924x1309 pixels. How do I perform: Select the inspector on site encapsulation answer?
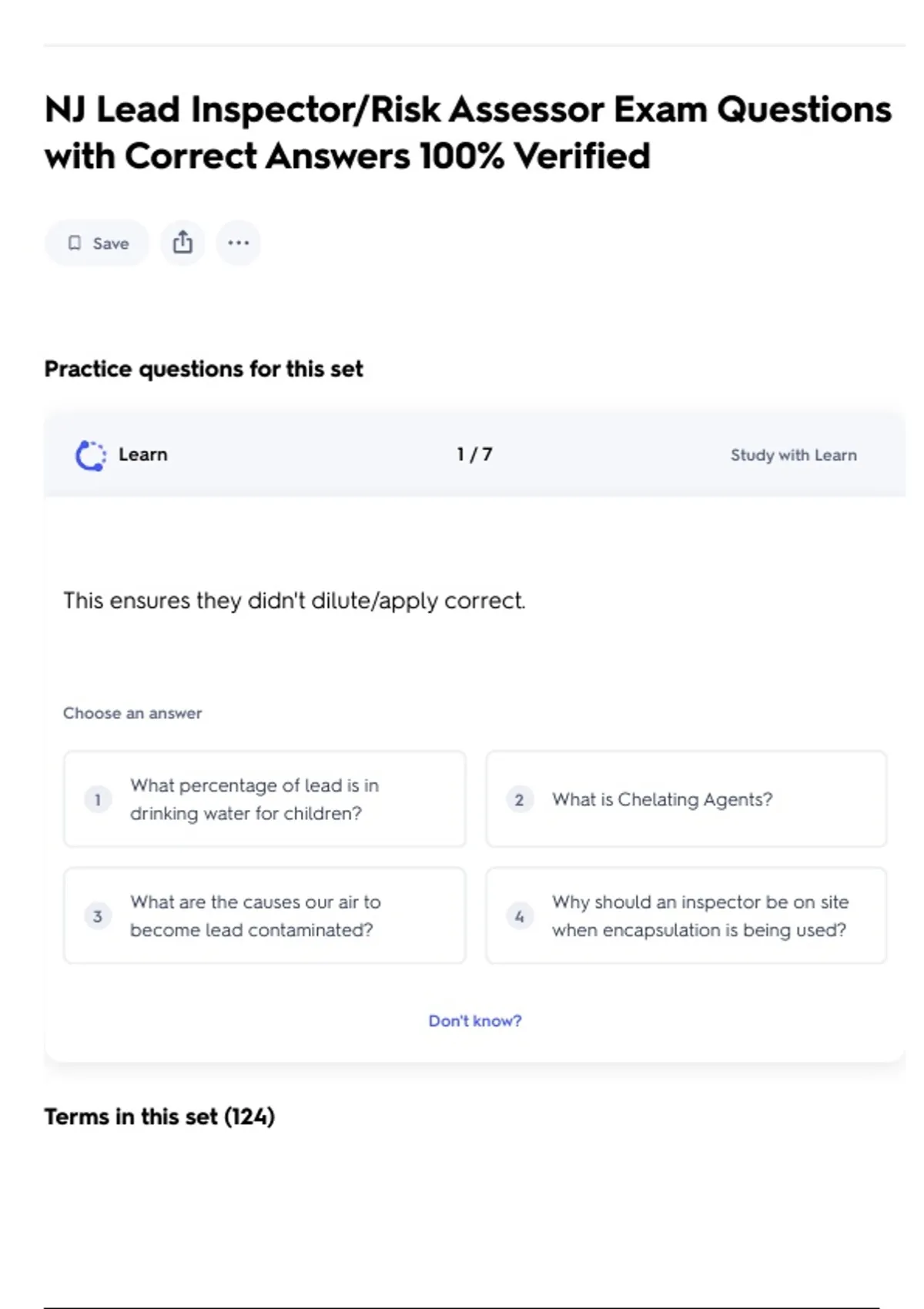(x=685, y=916)
